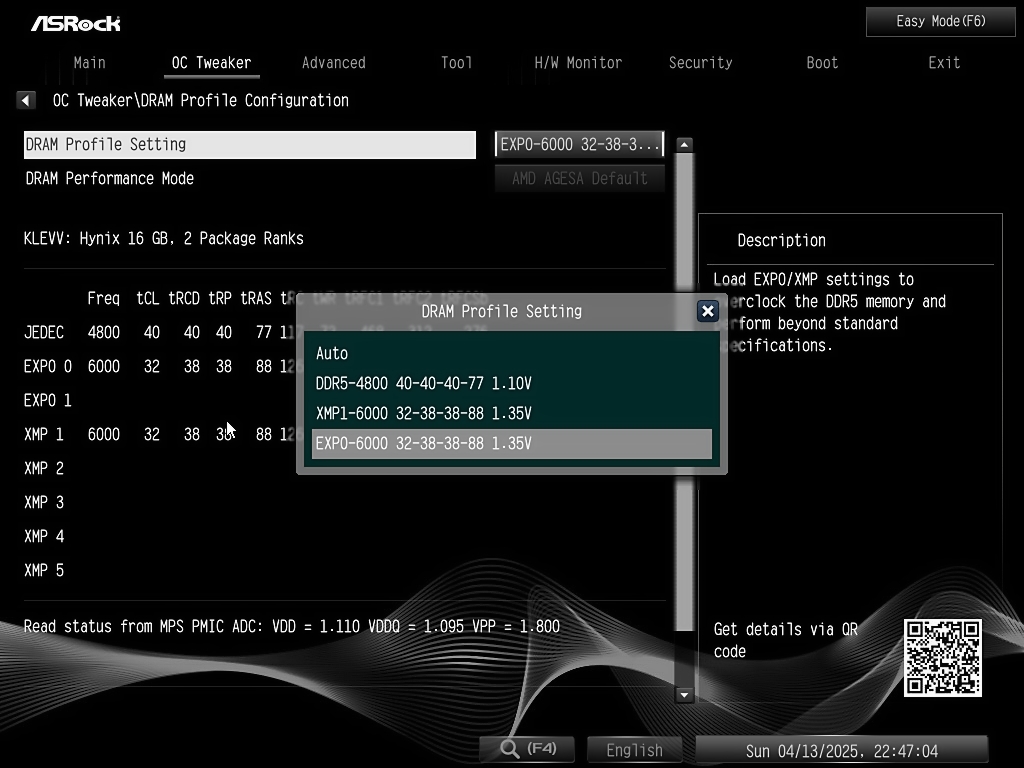
Task: Switch to the Advanced tab
Action: [x=333, y=62]
